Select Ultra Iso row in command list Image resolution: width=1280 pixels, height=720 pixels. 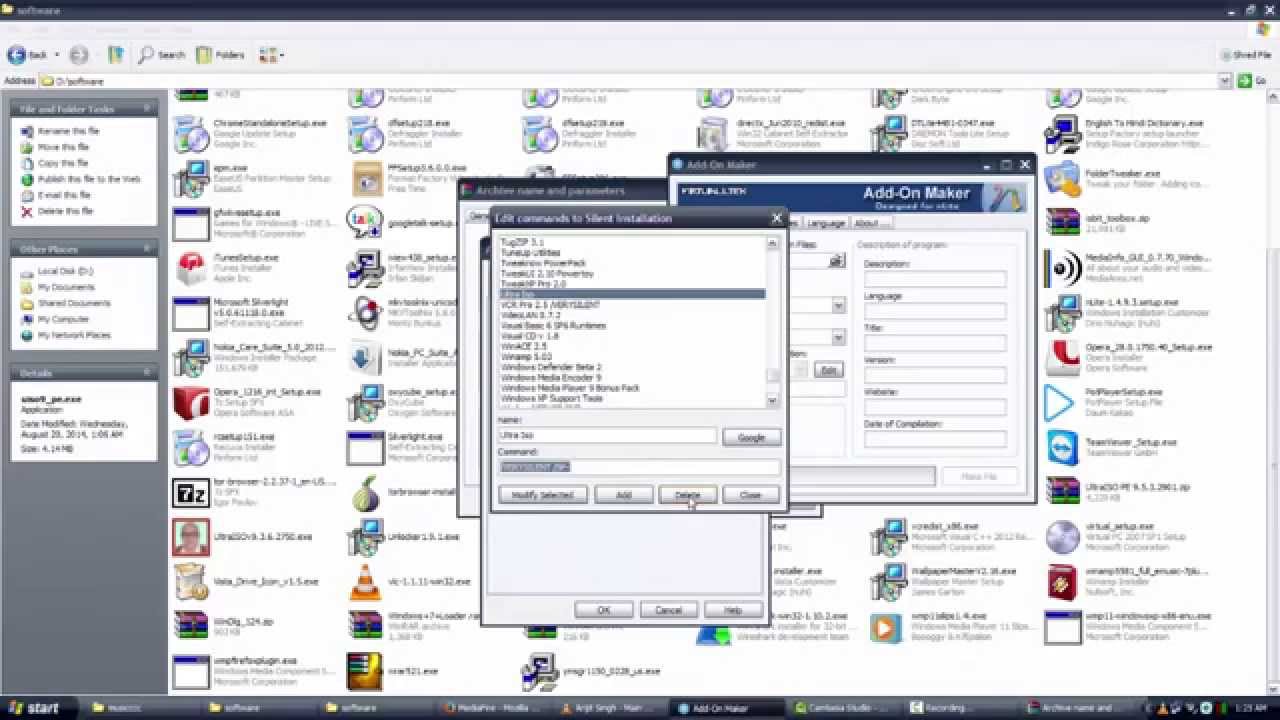(x=632, y=294)
